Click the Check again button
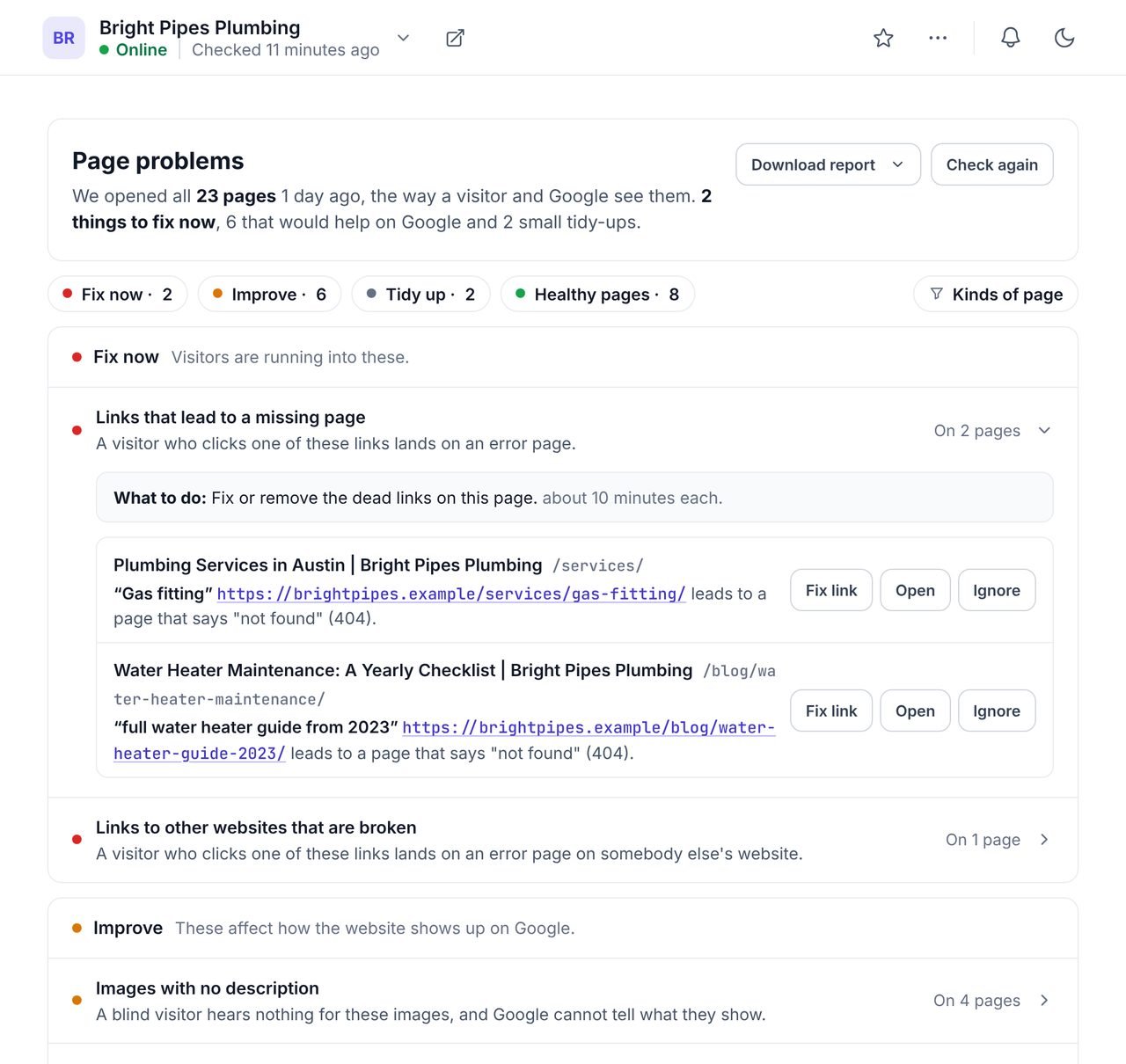 click(991, 164)
